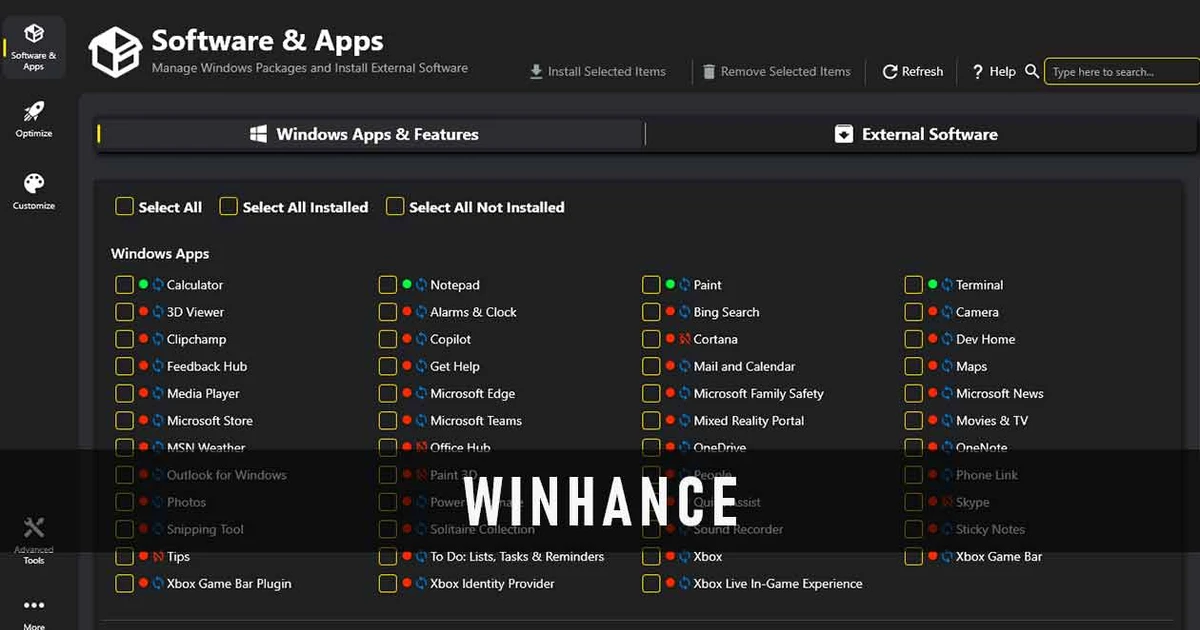Open the More sidebar menu
The image size is (1200, 630).
[x=34, y=611]
